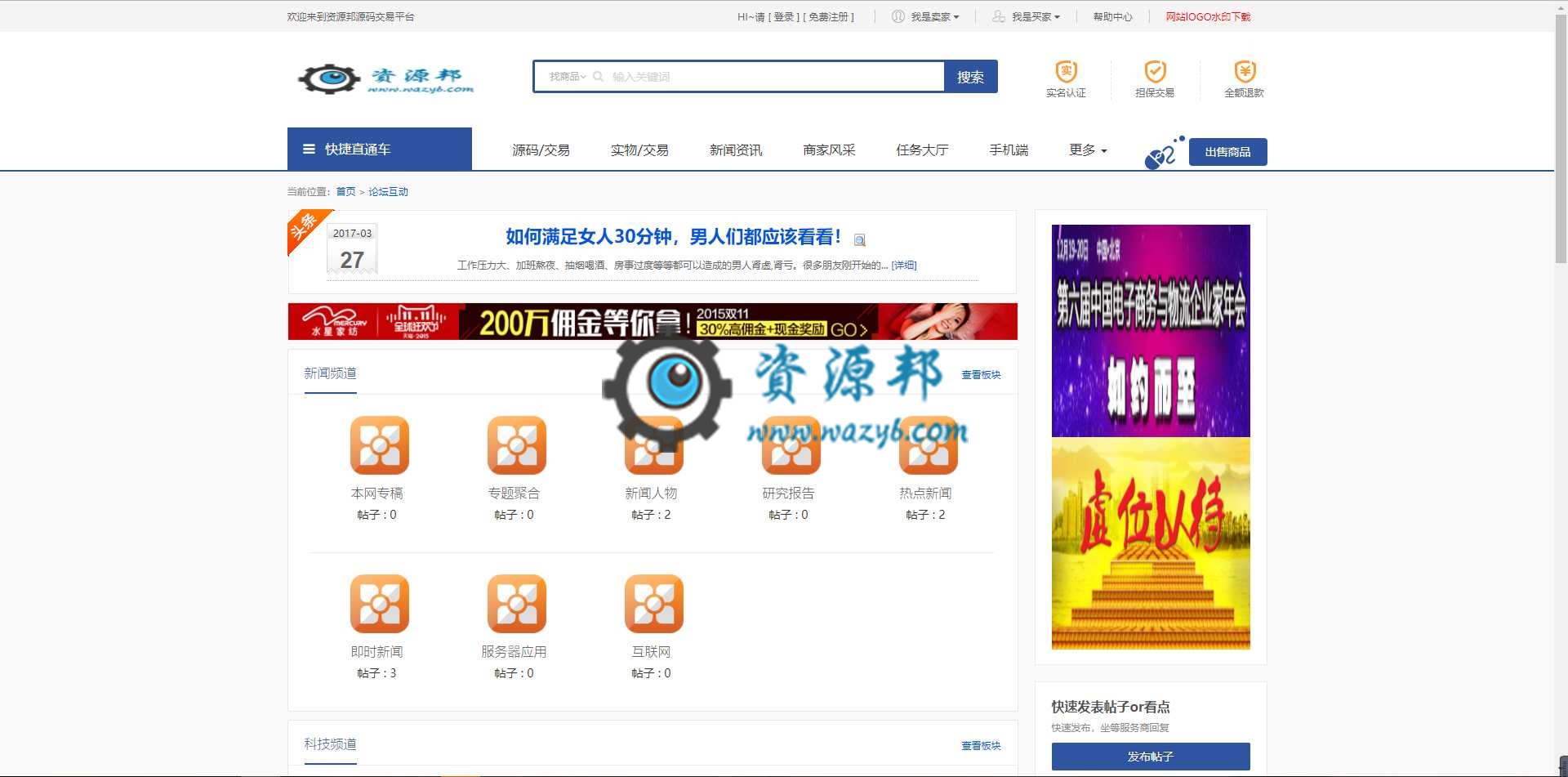Click 首页 in the breadcrumb
Screen dimensions: 1568x777
[x=345, y=192]
